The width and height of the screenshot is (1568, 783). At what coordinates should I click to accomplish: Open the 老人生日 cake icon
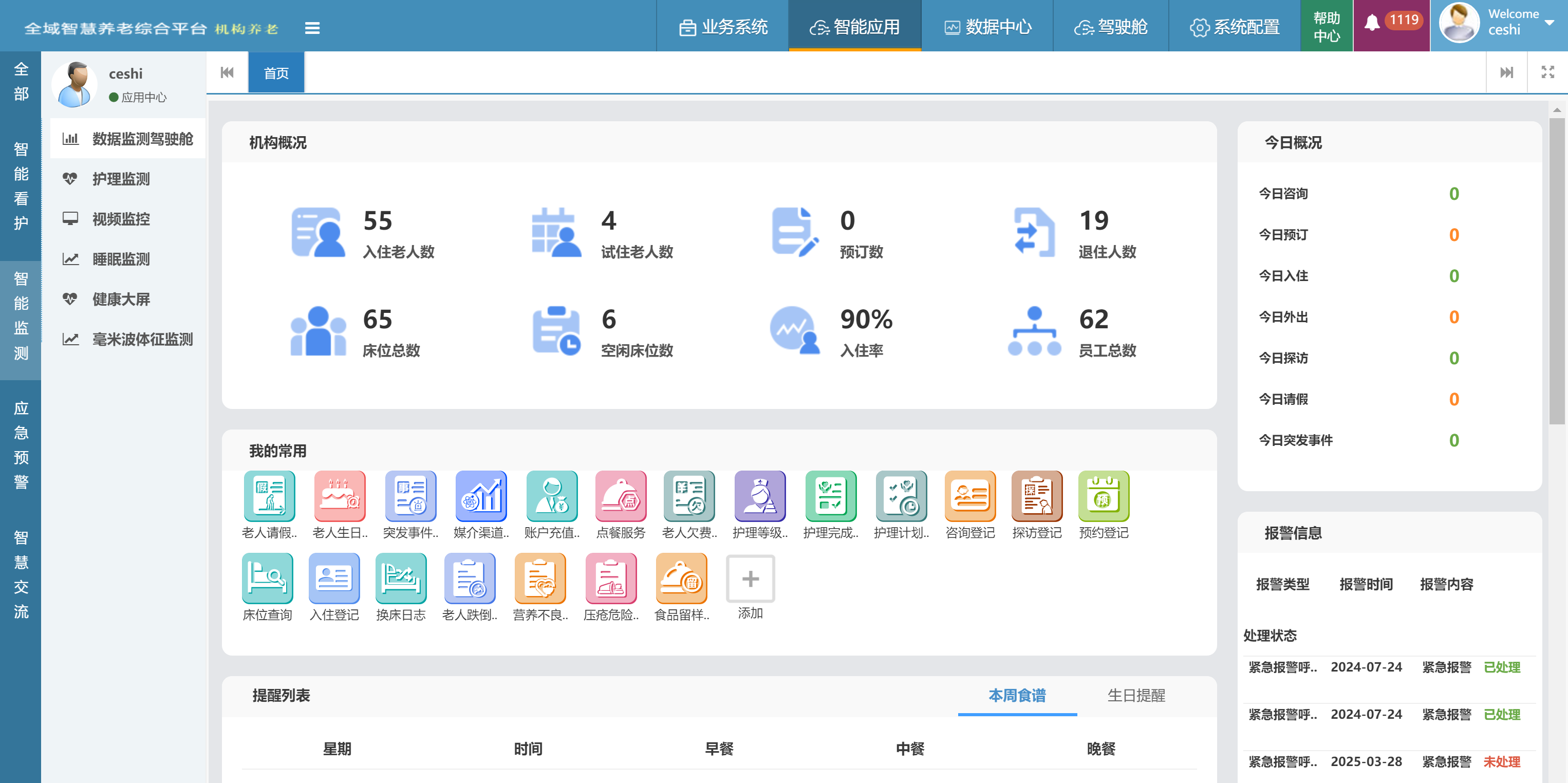coord(340,496)
